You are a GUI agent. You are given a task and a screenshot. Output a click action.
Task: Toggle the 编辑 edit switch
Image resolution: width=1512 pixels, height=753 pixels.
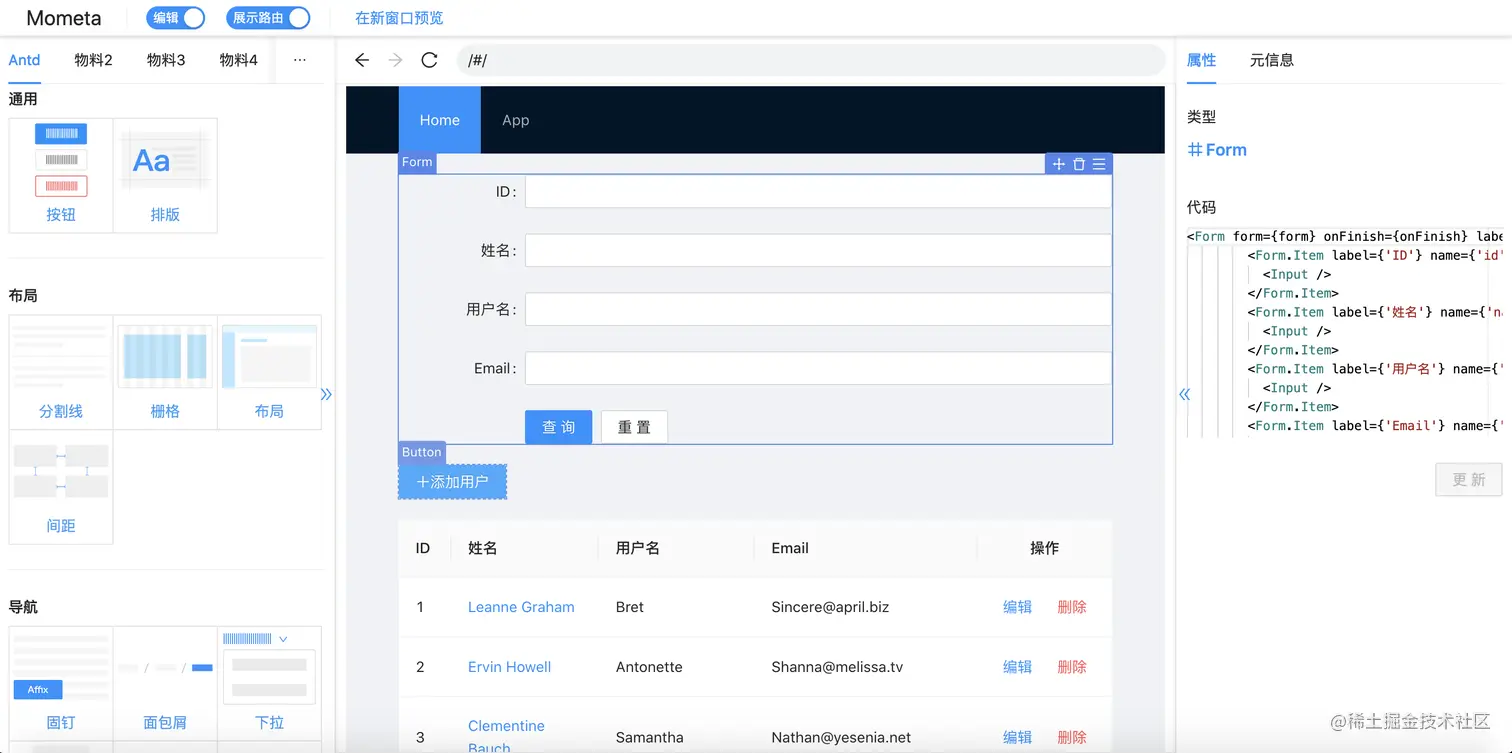(175, 18)
